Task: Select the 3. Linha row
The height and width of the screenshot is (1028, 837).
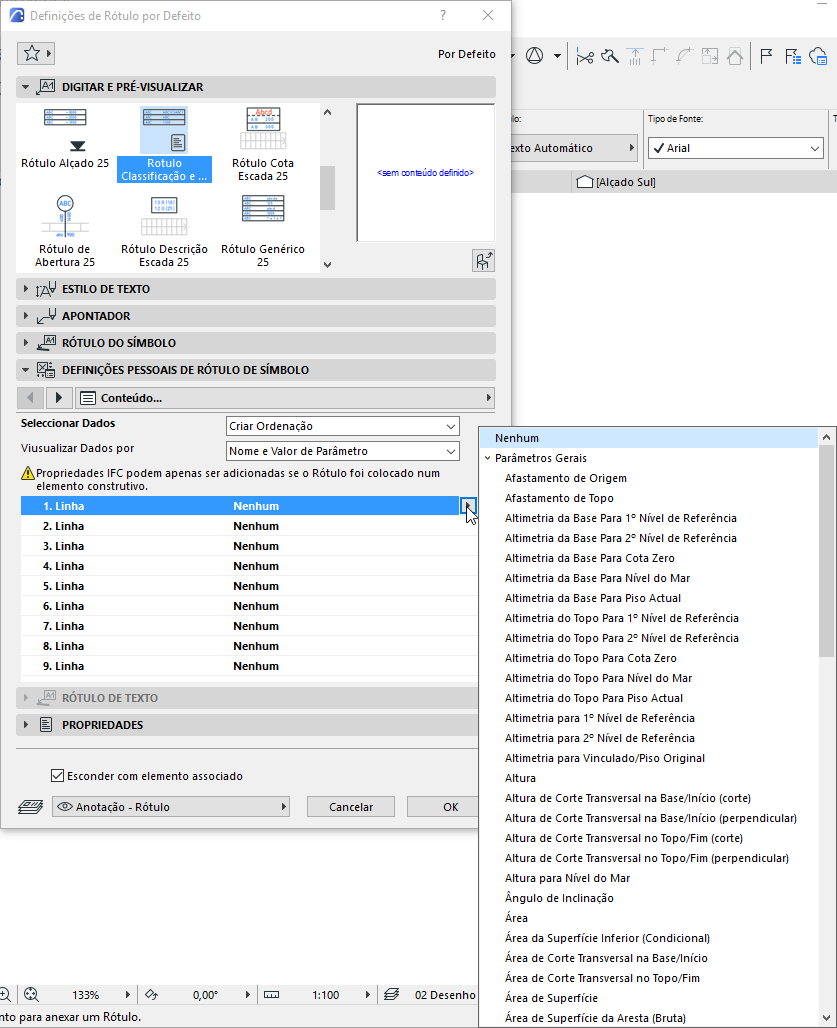Action: (x=248, y=546)
